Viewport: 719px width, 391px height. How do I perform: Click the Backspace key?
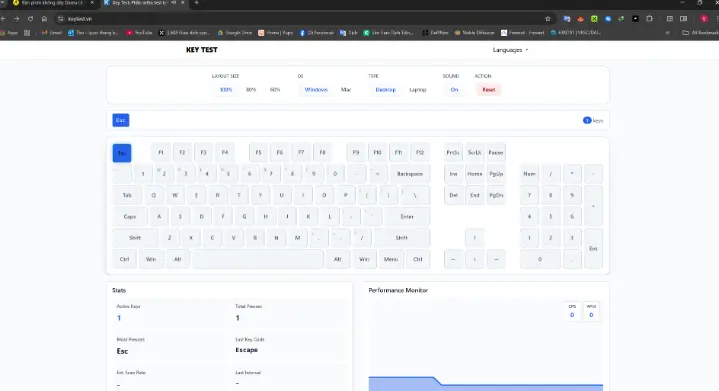click(409, 174)
